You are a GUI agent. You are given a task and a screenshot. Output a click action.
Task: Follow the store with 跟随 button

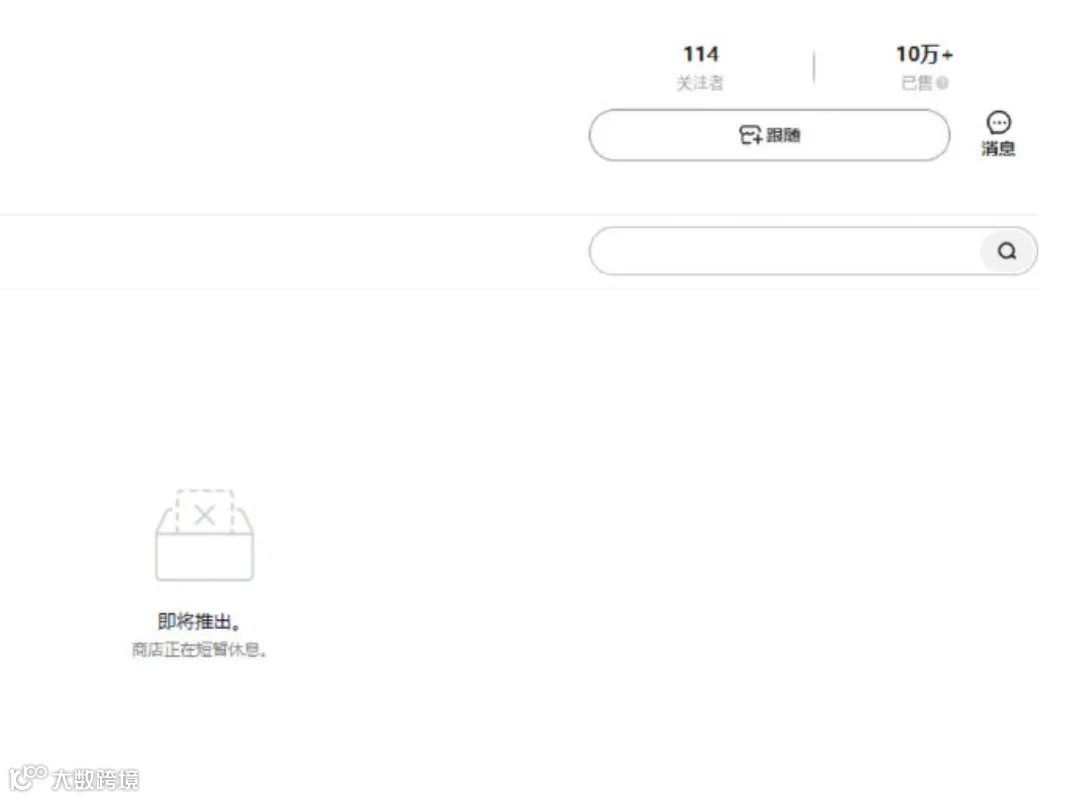(x=769, y=135)
